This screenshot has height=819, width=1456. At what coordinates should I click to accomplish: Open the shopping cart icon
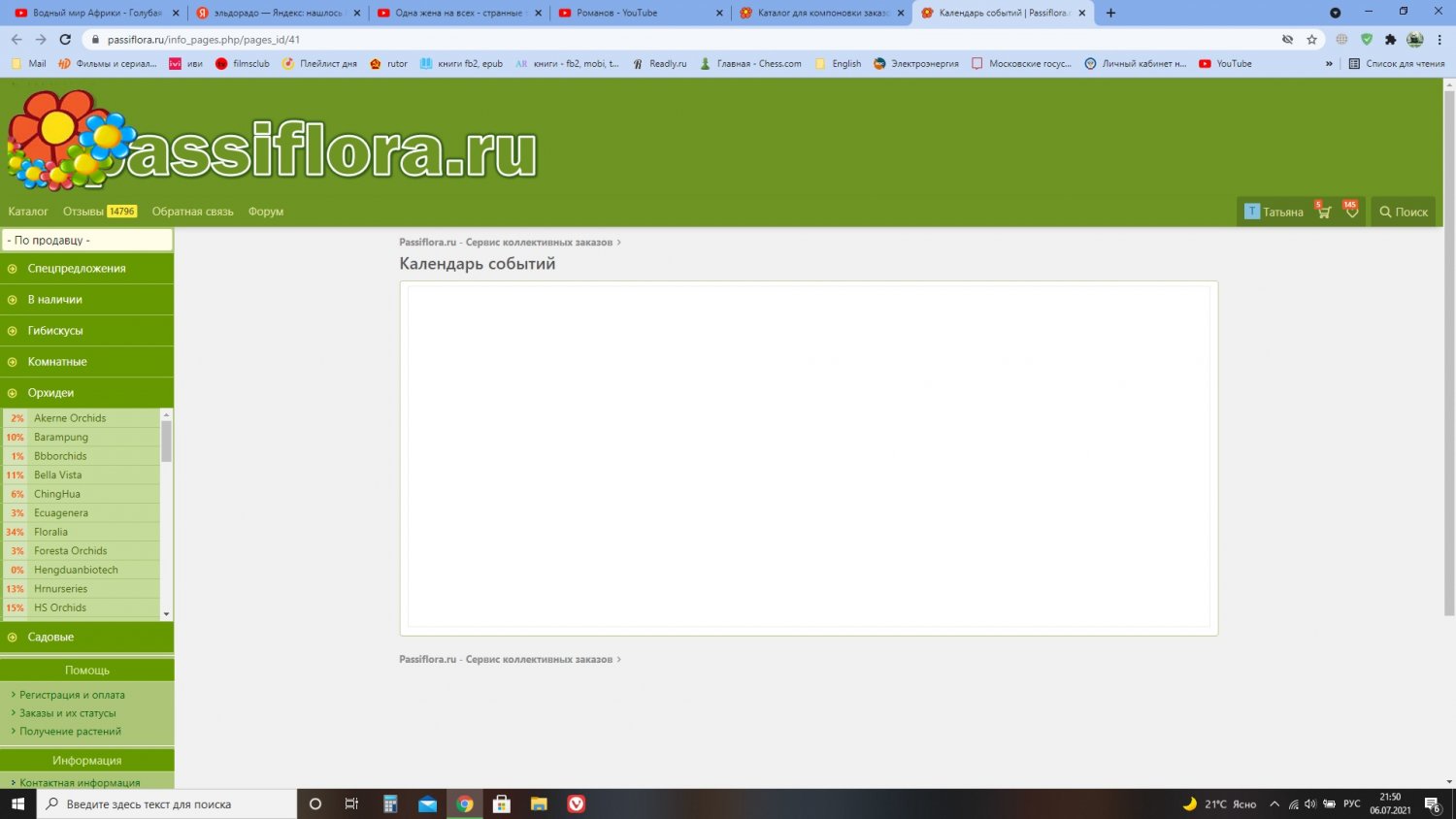tap(1323, 212)
